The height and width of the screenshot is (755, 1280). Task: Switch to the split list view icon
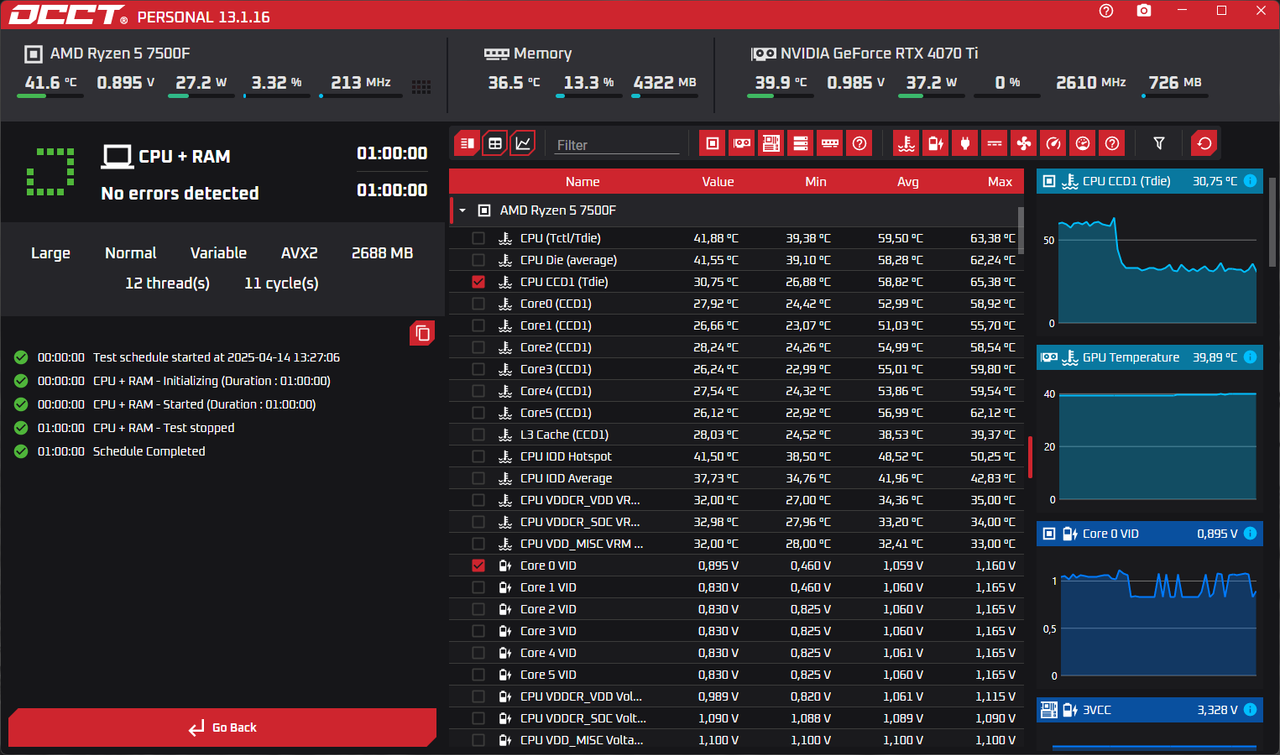(x=466, y=143)
